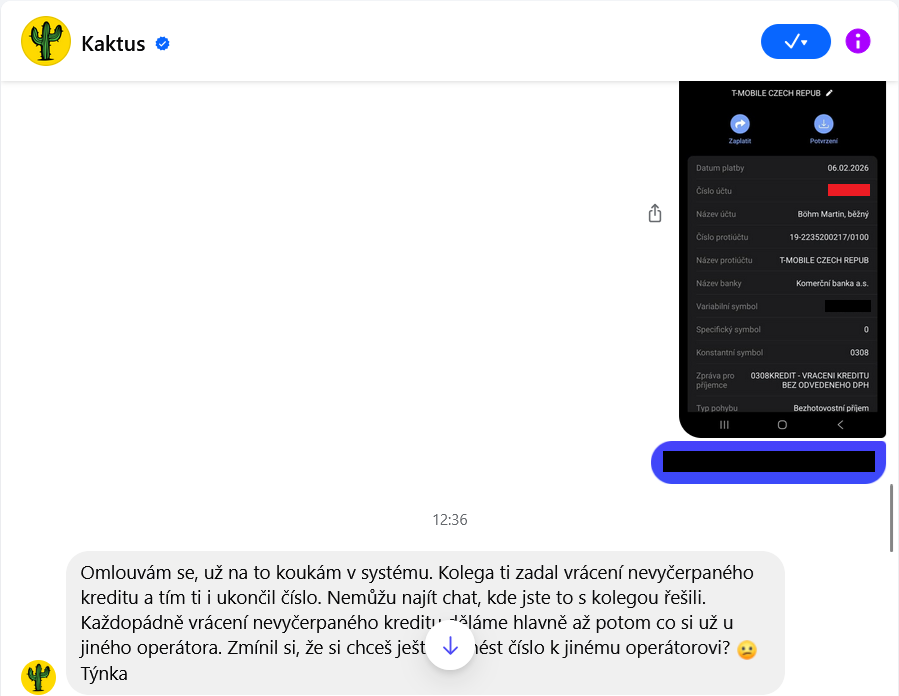899x696 pixels.
Task: Click the redacted blue sent message bubble
Action: (768, 462)
